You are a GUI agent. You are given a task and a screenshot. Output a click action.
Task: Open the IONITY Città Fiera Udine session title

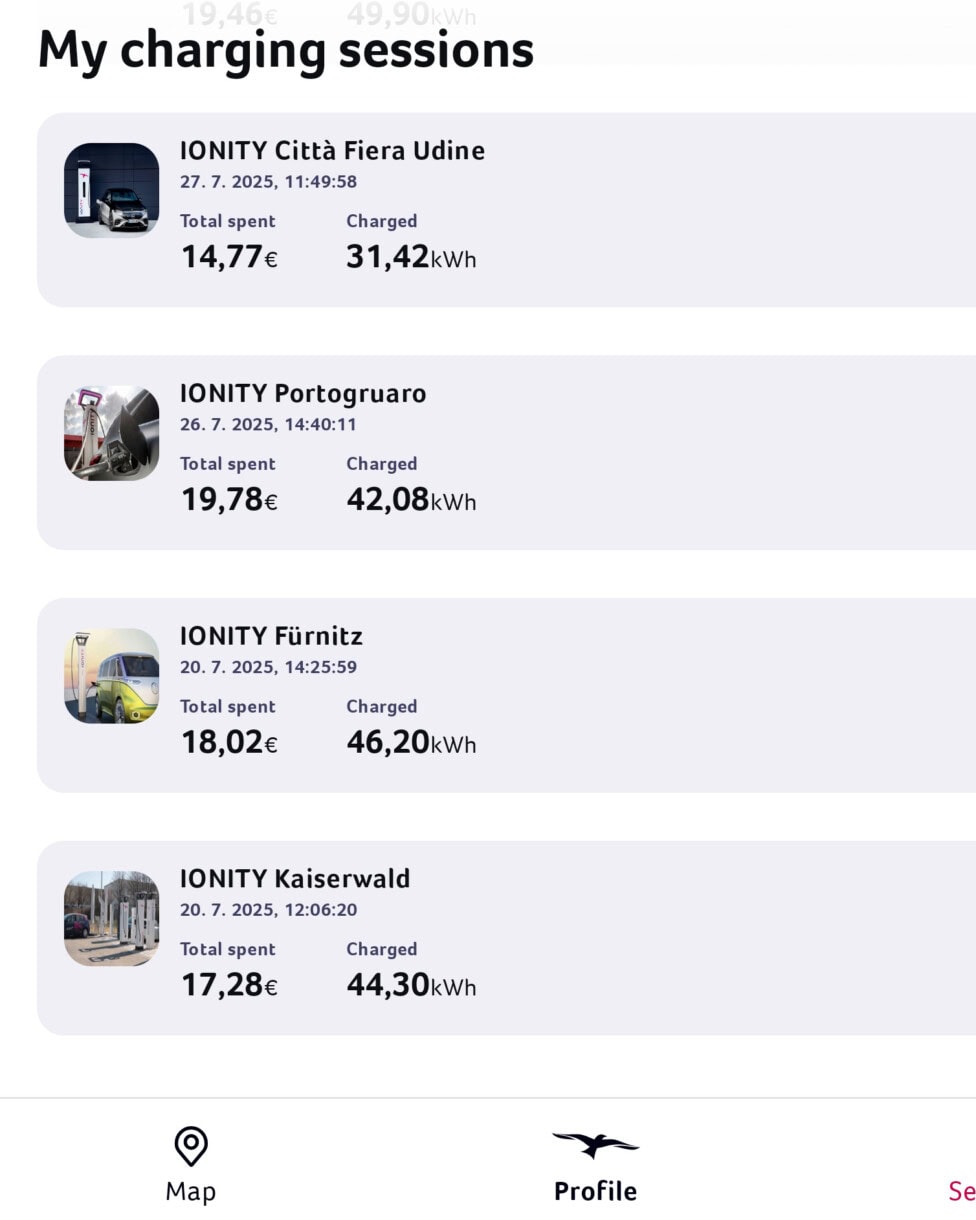(332, 151)
